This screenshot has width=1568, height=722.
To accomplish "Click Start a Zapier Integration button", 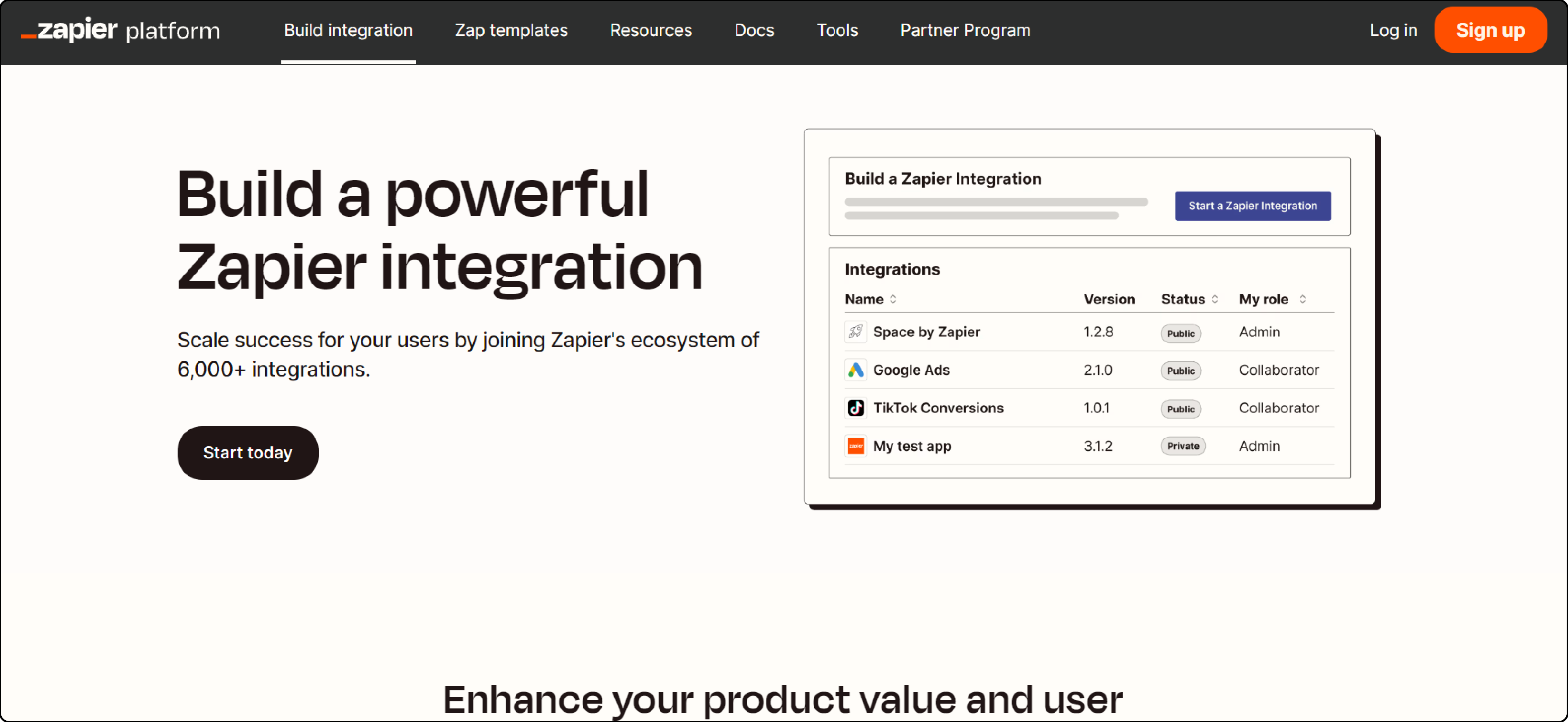I will coord(1252,206).
